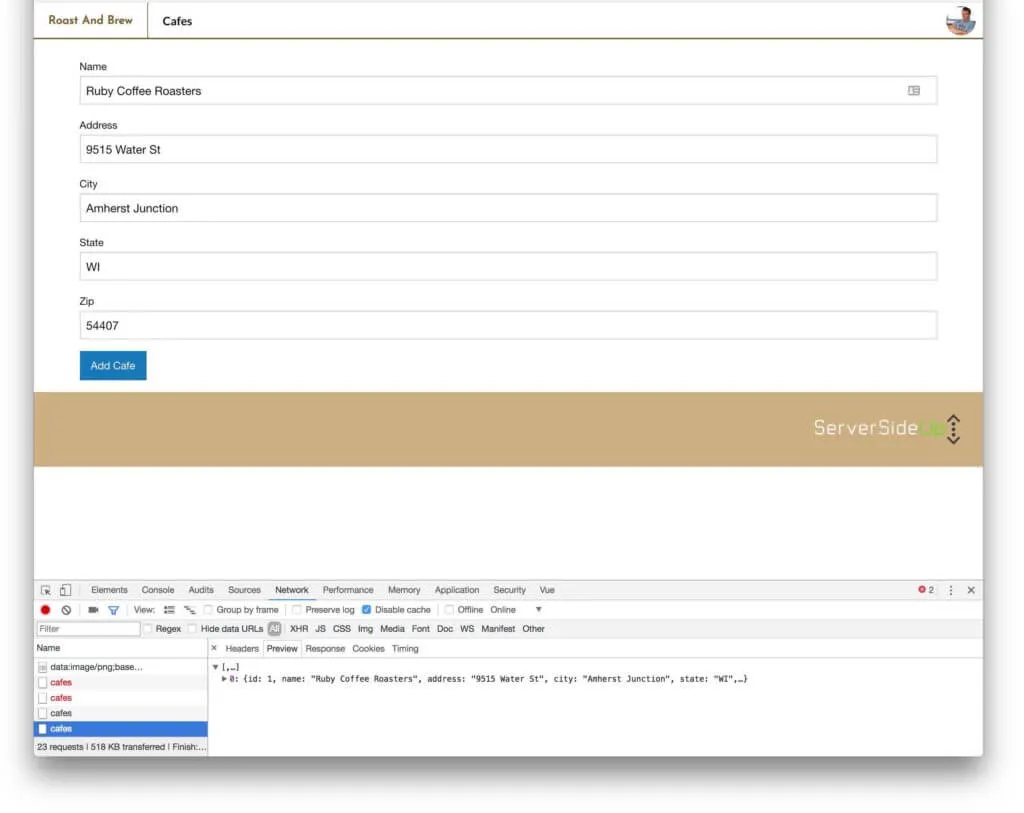Click the network Filter input box
This screenshot has width=1024, height=813.
click(88, 629)
